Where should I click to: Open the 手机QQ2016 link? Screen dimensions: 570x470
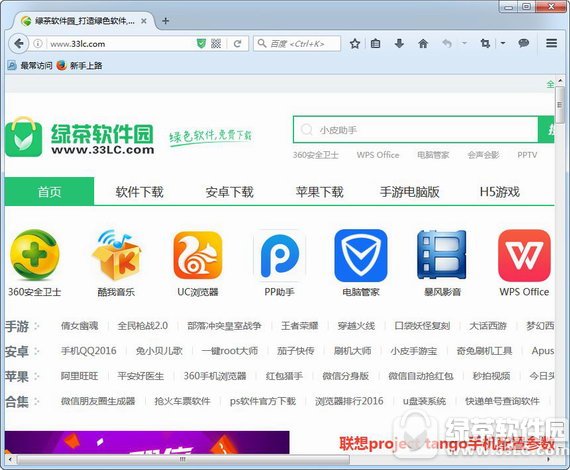(x=88, y=351)
